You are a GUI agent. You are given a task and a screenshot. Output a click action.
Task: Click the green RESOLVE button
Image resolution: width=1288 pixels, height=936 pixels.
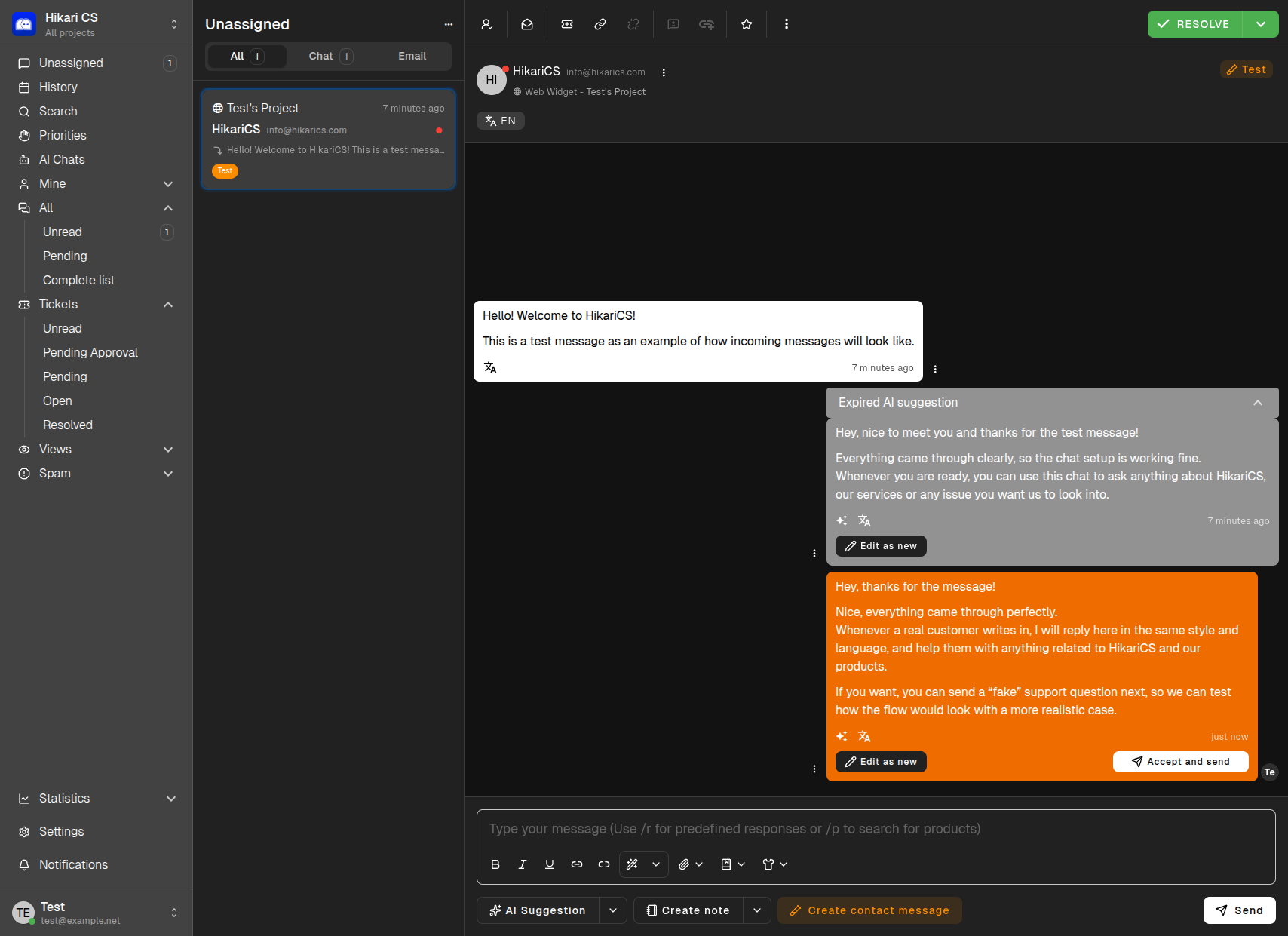click(1195, 24)
